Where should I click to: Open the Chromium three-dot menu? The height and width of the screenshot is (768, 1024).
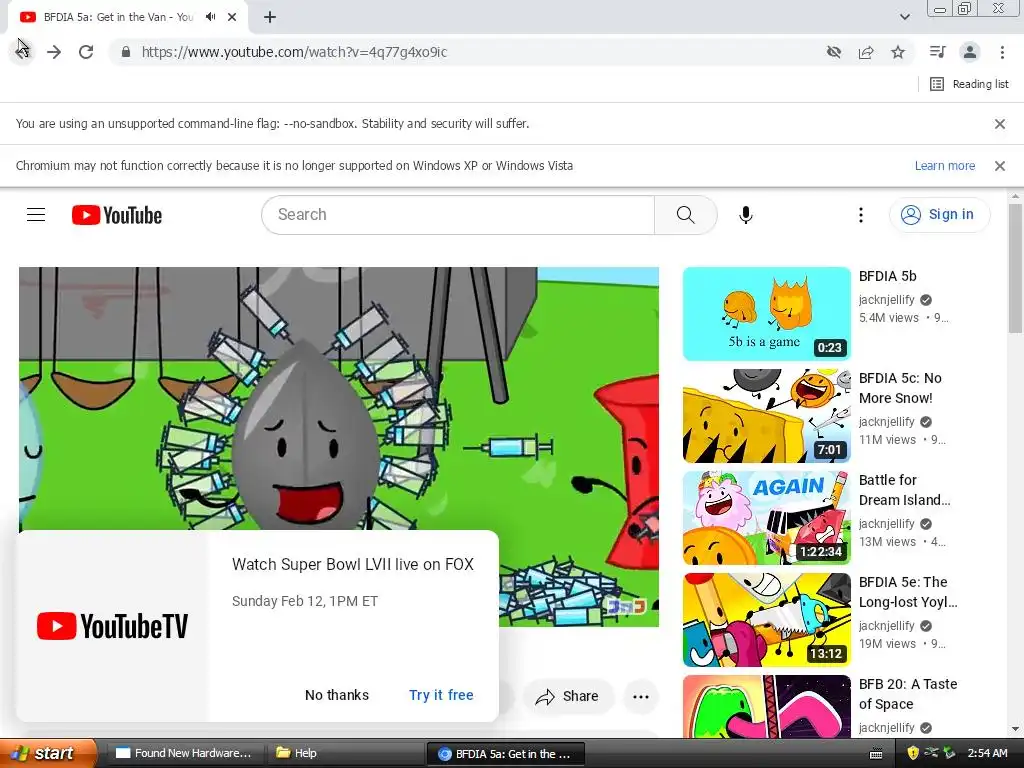point(1002,52)
